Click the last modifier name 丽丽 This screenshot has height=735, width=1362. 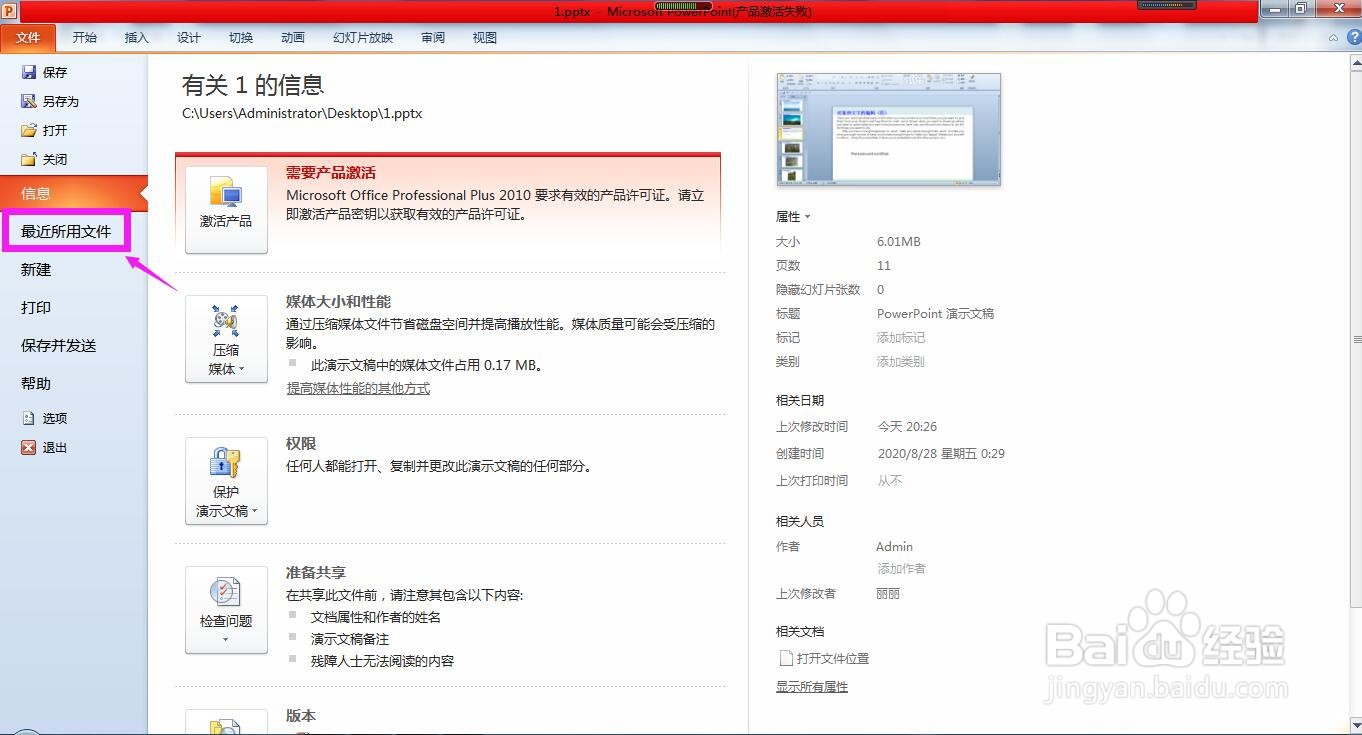coord(888,593)
